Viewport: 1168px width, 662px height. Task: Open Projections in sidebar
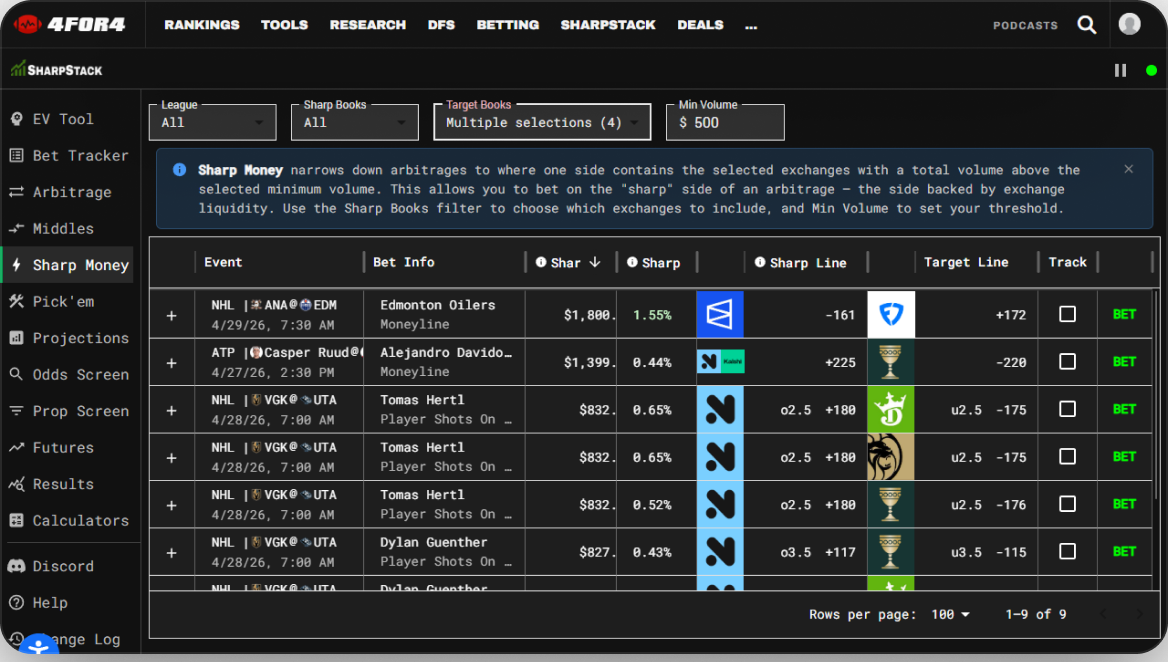(70, 338)
